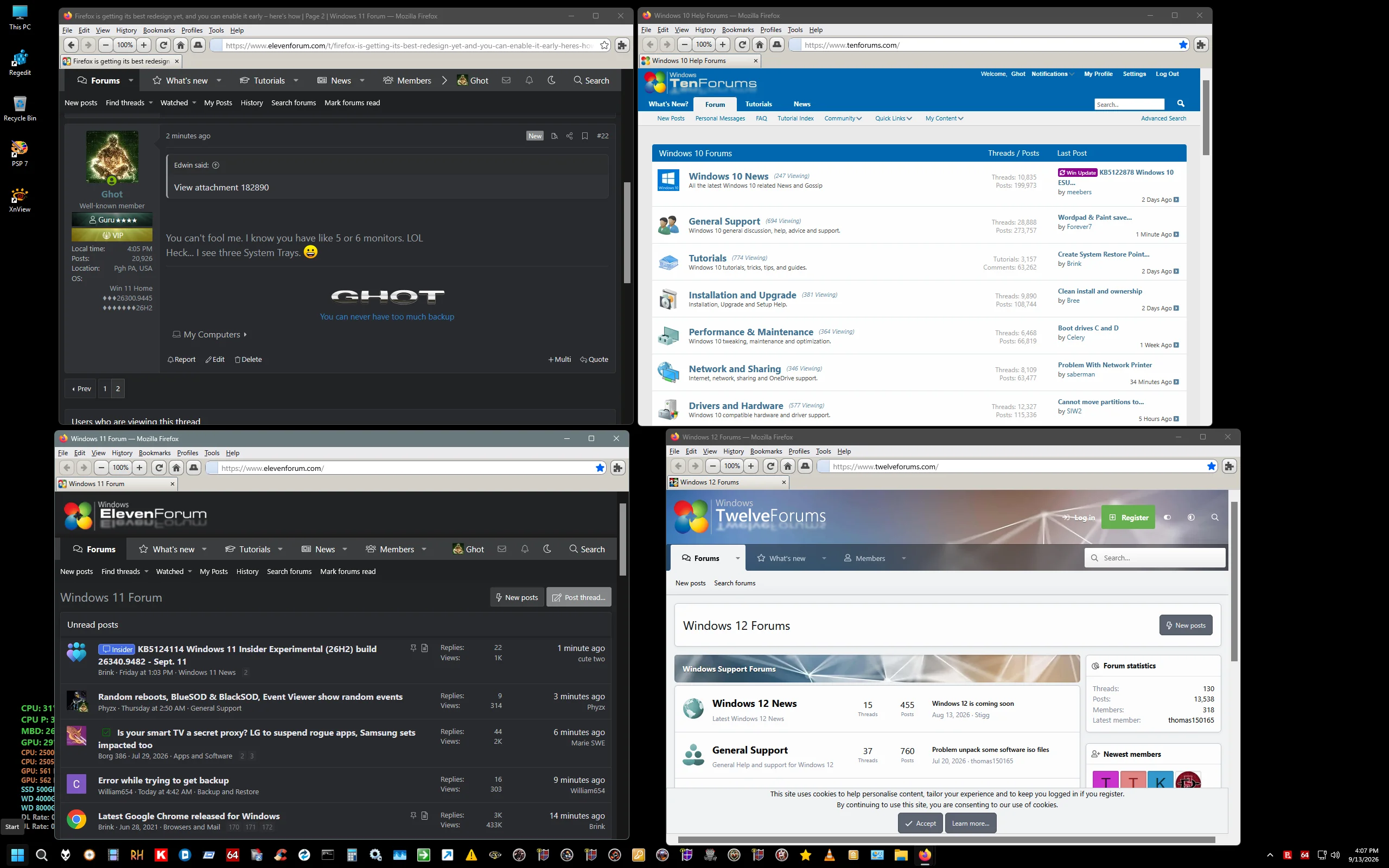Click share icon on post #22

pyautogui.click(x=569, y=136)
